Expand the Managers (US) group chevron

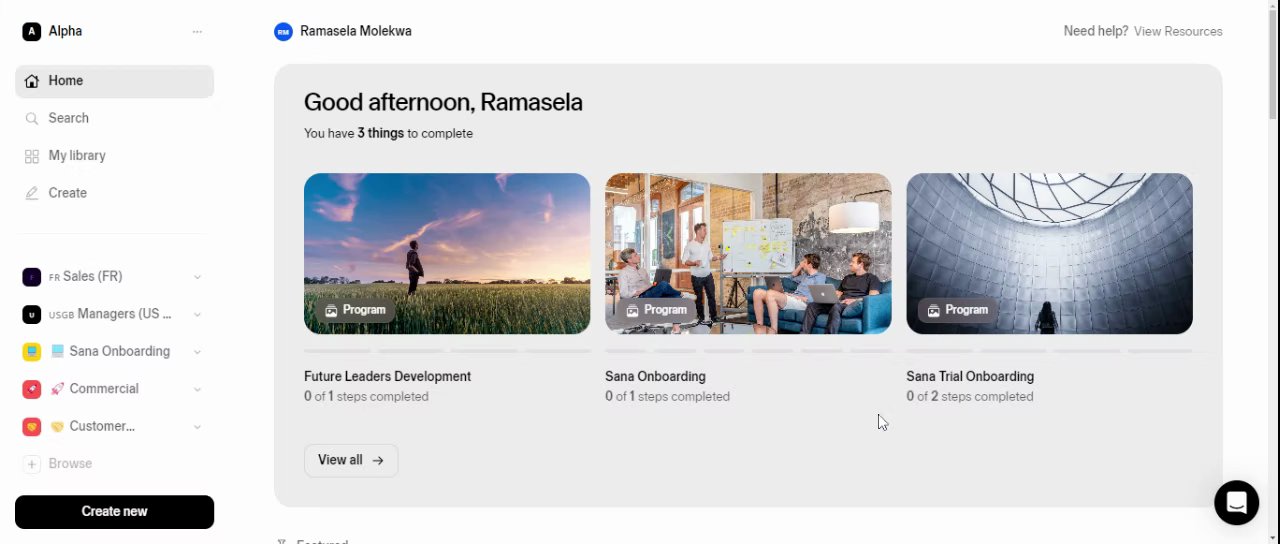[x=197, y=314]
